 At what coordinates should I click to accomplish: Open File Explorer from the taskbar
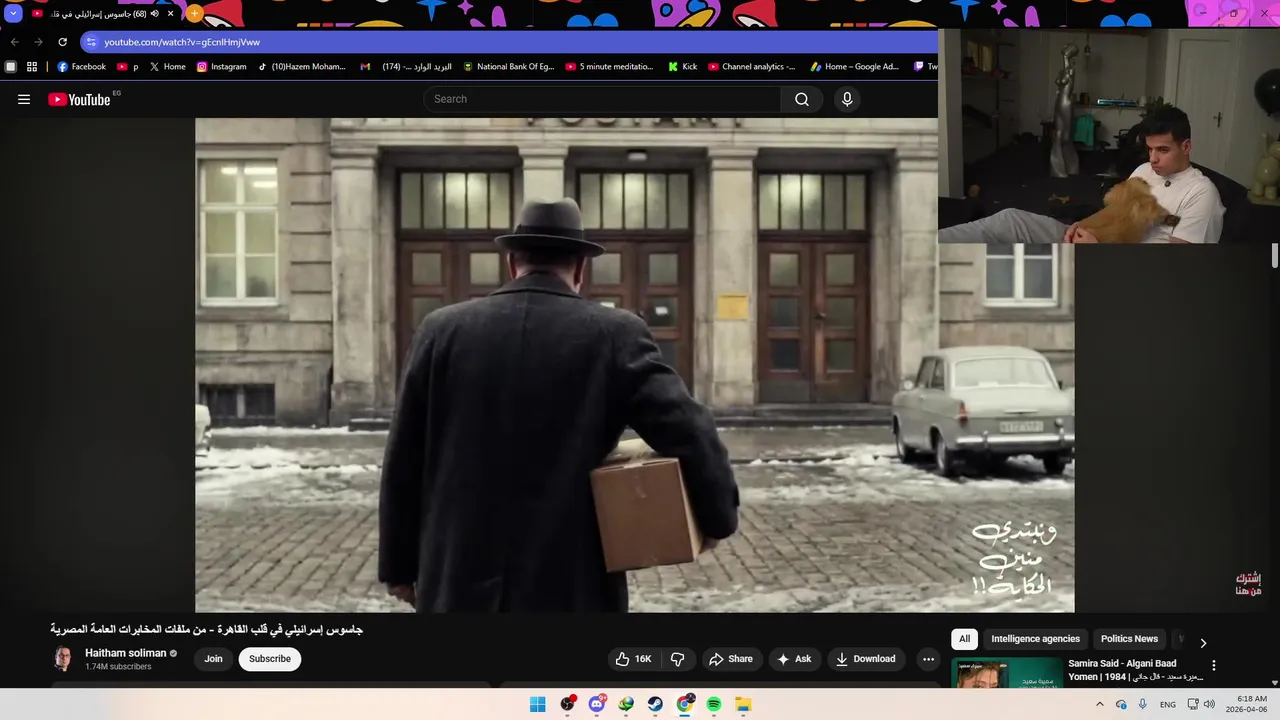tap(743, 704)
